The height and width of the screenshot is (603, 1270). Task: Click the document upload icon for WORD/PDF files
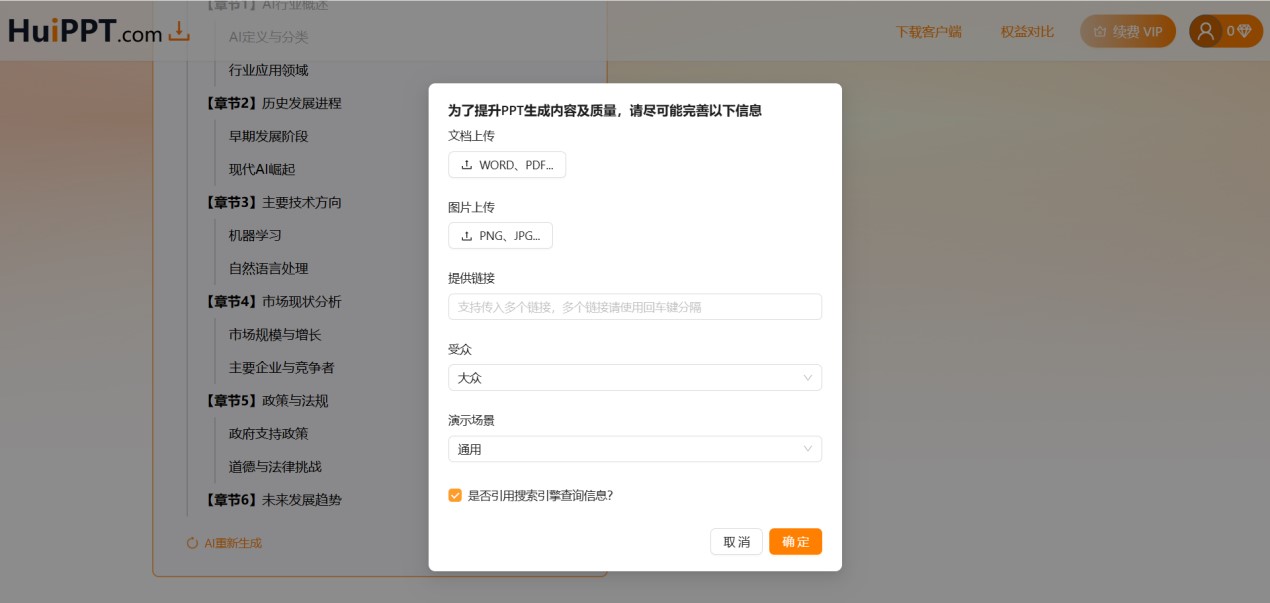point(466,164)
